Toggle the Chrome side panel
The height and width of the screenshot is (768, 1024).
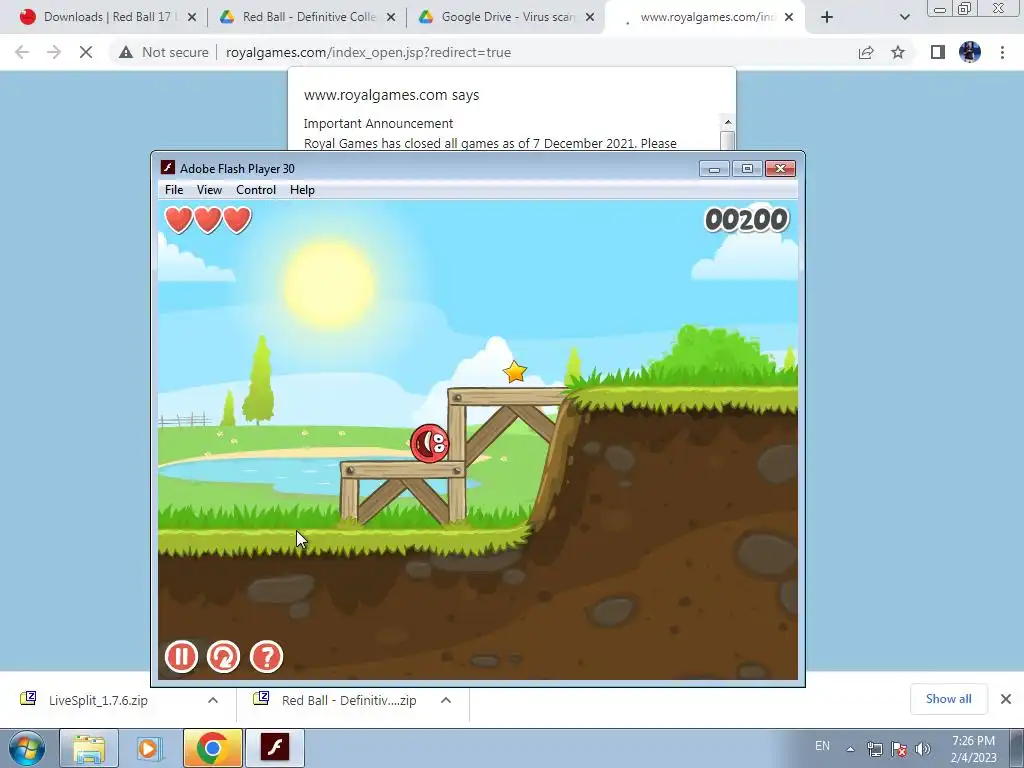coord(938,52)
